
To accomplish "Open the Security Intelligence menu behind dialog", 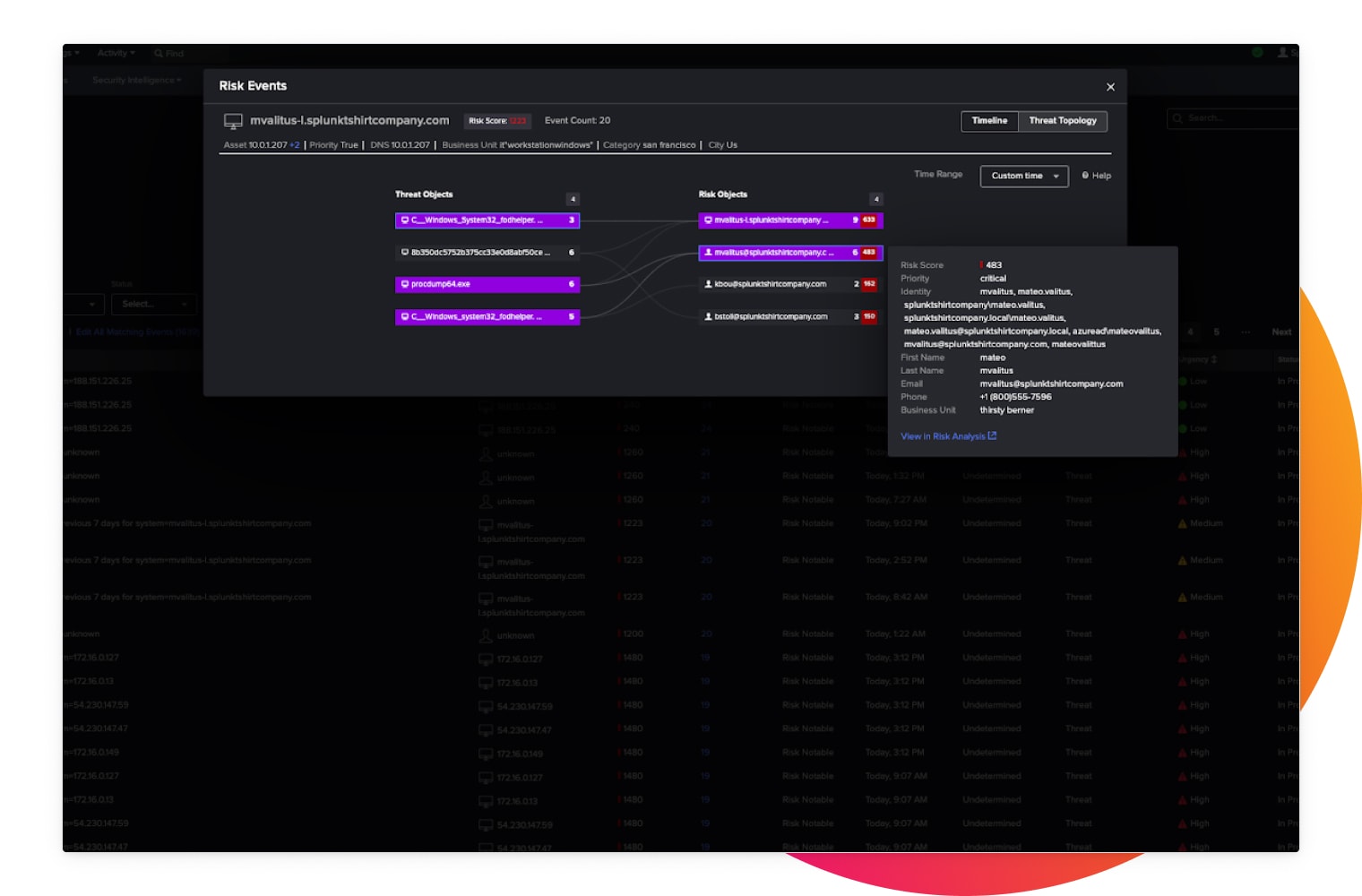I will [136, 81].
